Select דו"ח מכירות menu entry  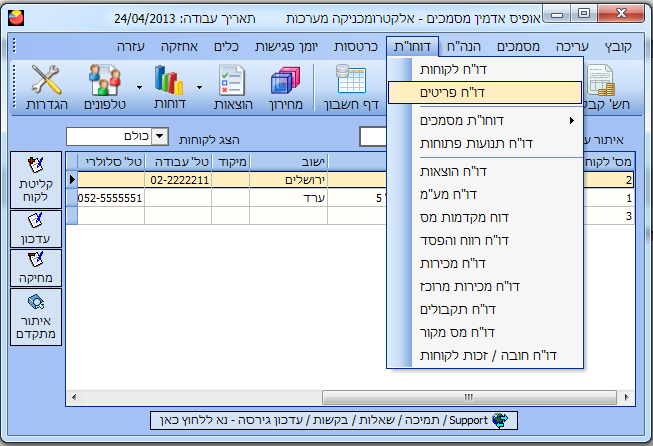point(485,263)
